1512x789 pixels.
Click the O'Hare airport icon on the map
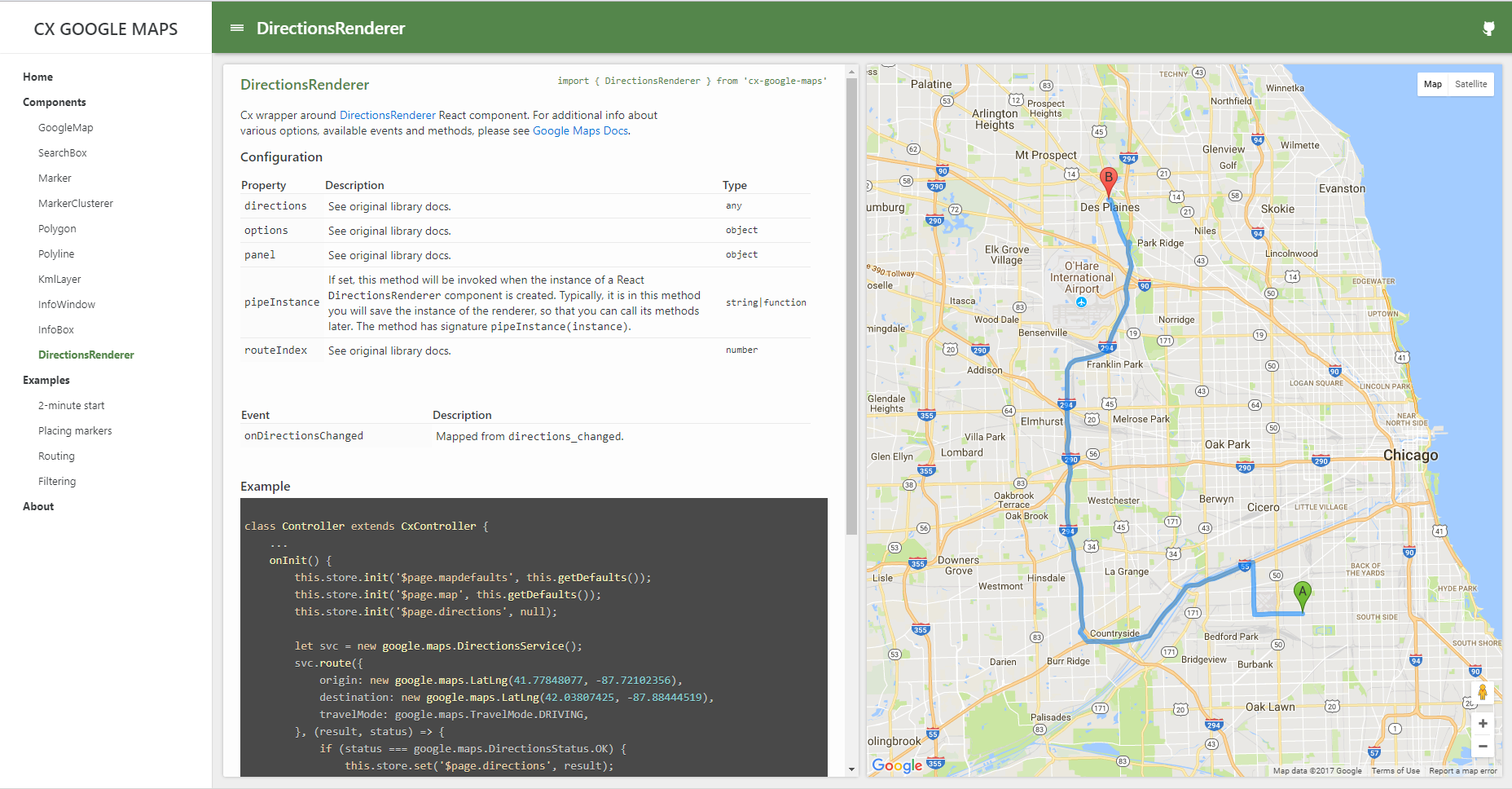coord(1081,302)
